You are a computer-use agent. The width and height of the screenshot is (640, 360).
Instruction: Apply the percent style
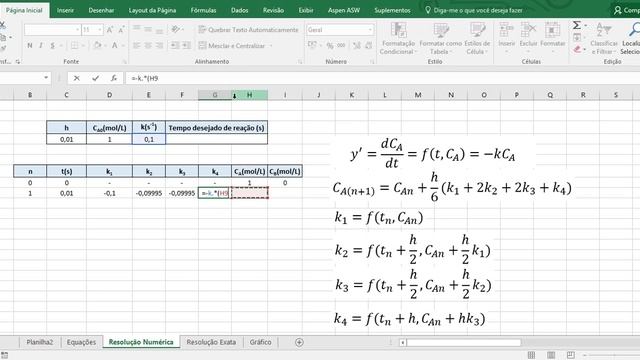pos(330,46)
